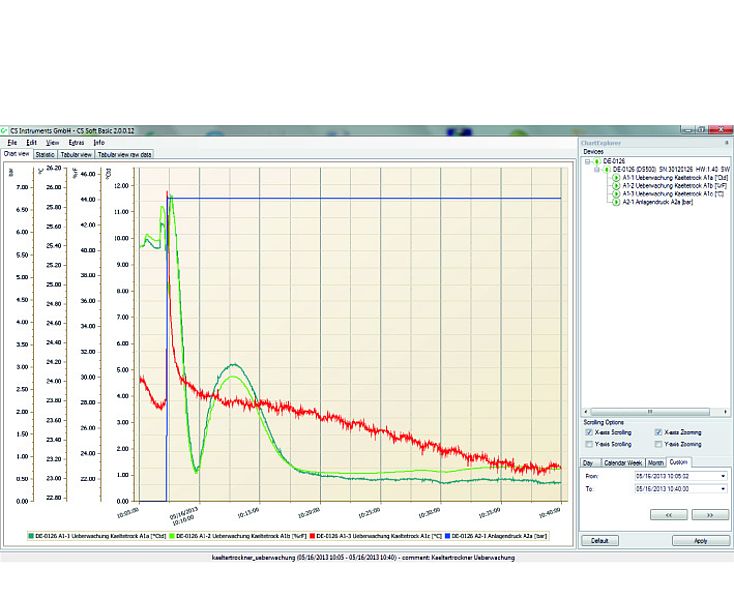Click the DS500 device node icon in tree
This screenshot has height=600, width=734.
pyautogui.click(x=607, y=170)
